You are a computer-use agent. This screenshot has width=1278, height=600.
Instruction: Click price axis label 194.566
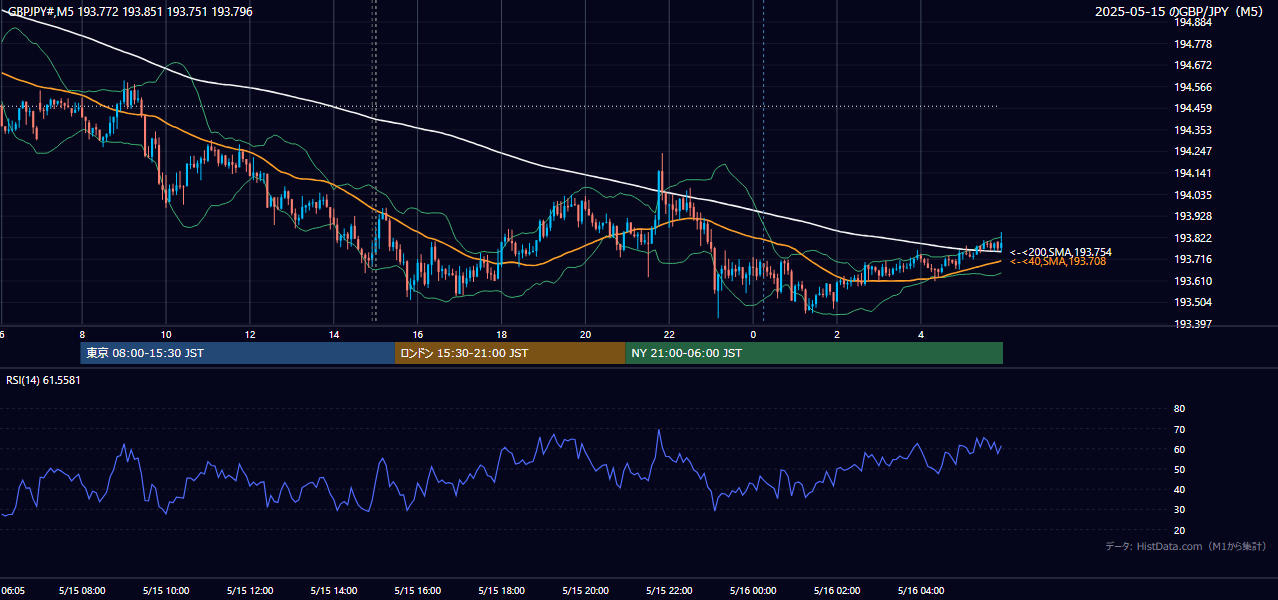[1193, 87]
